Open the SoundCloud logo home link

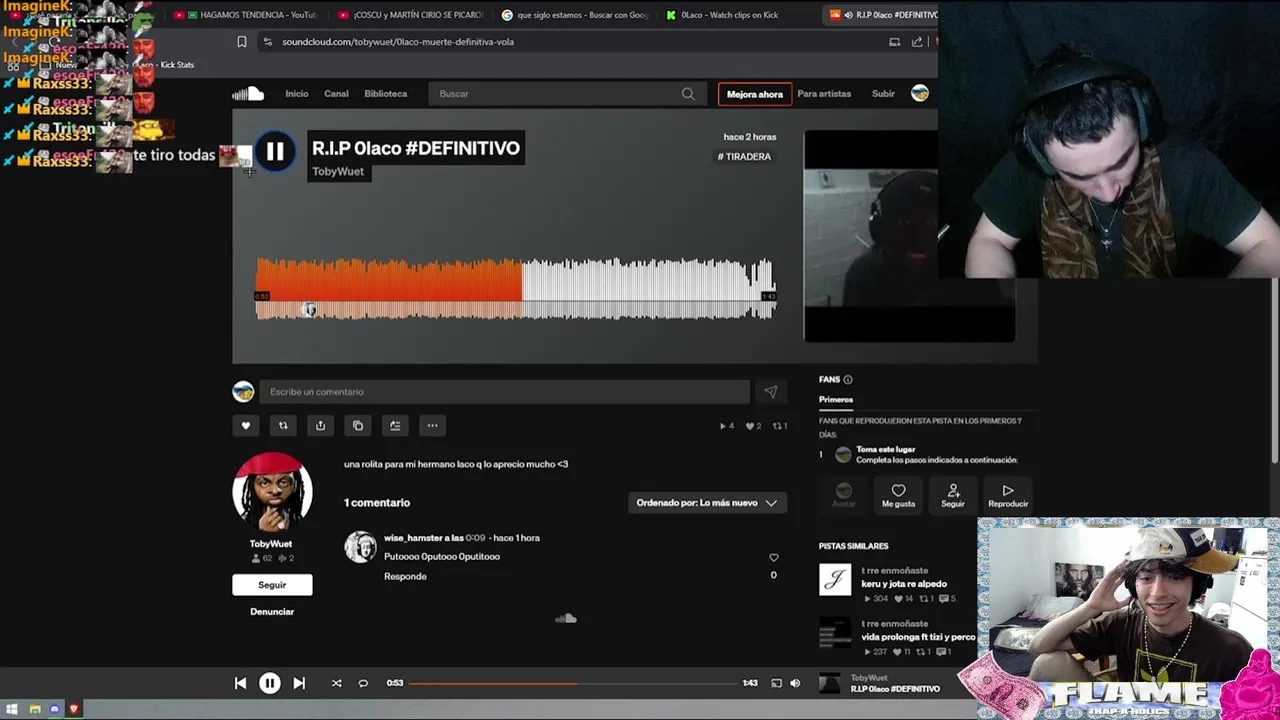tap(248, 94)
